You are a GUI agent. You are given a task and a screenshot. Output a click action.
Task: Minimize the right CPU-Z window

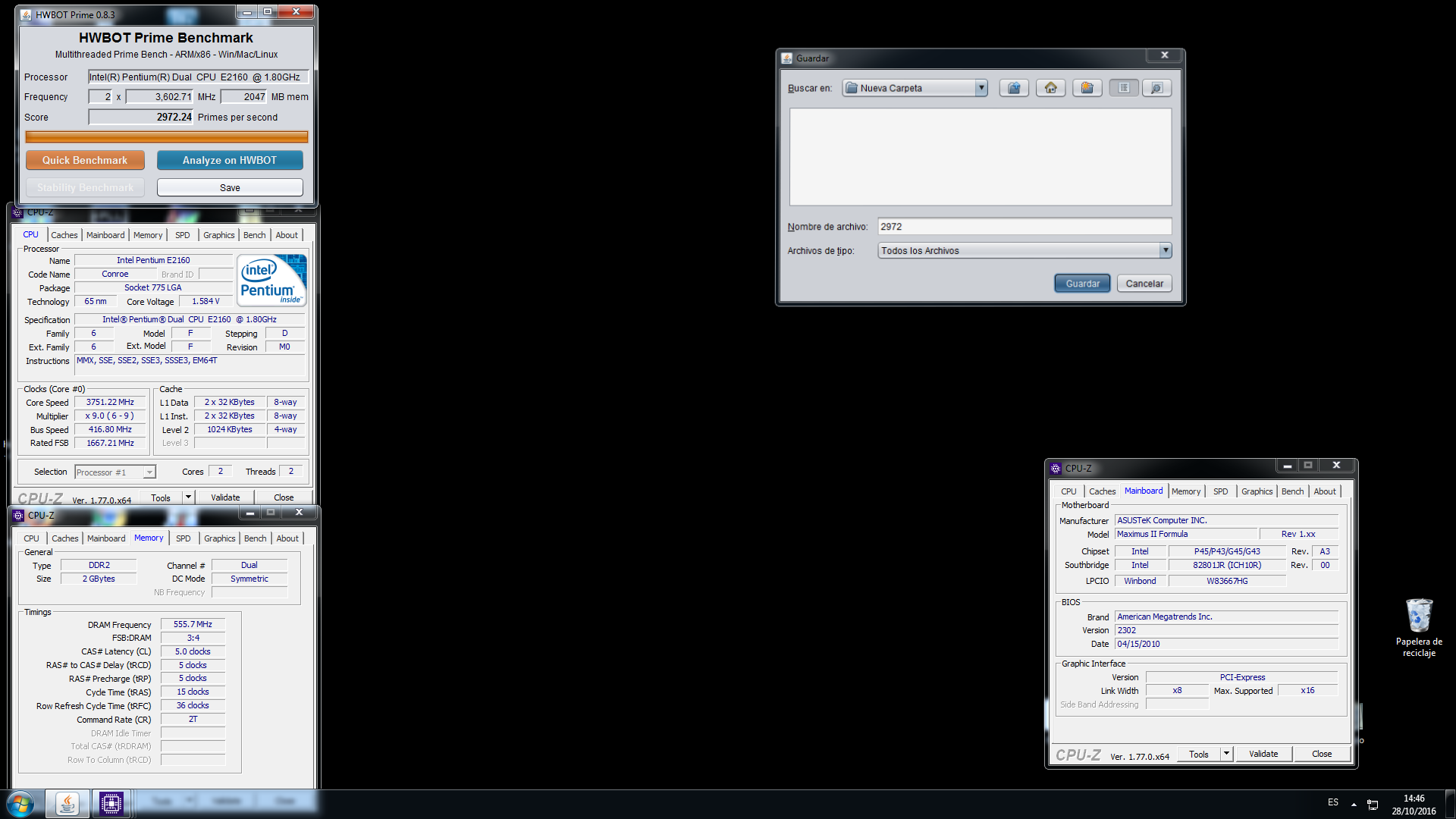[x=1287, y=466]
